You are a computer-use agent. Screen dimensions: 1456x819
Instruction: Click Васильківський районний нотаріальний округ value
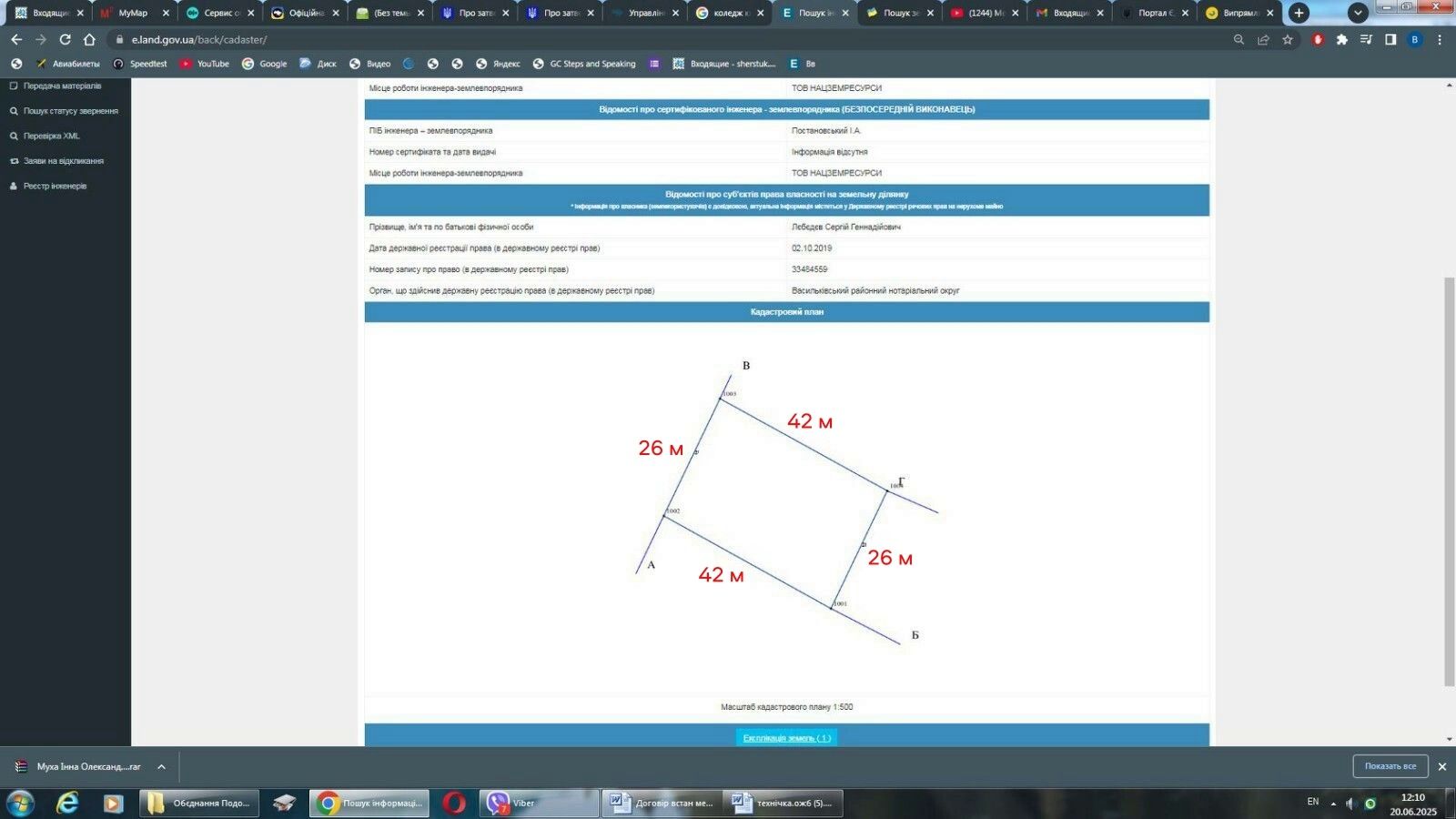pos(875,290)
